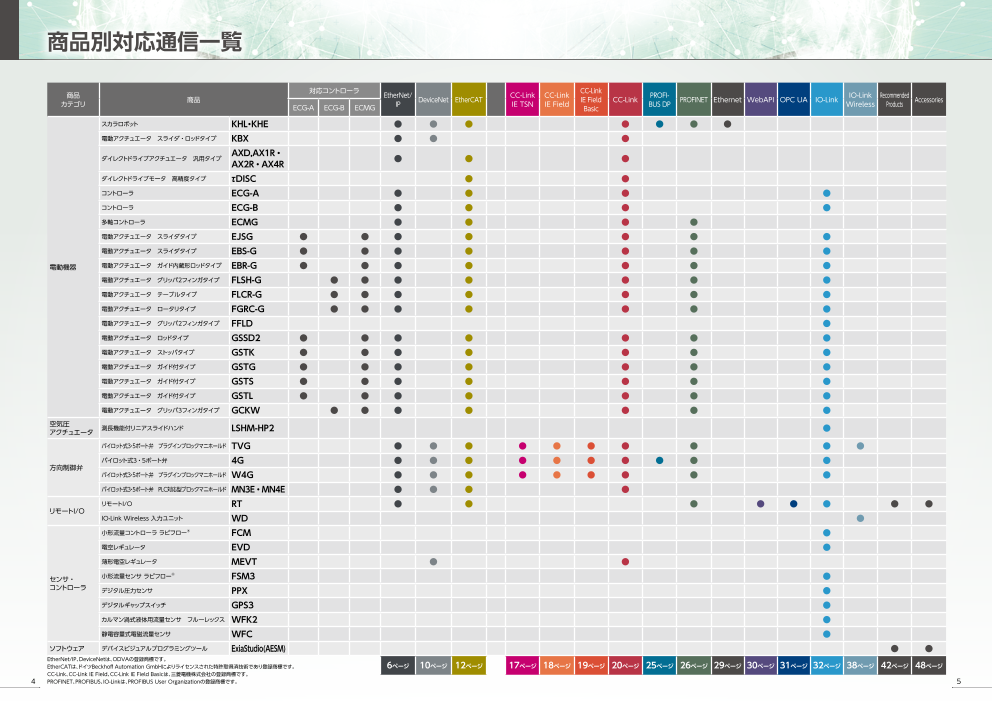Click the IO-Link Wireless column header
The image size is (992, 701).
tap(860, 100)
